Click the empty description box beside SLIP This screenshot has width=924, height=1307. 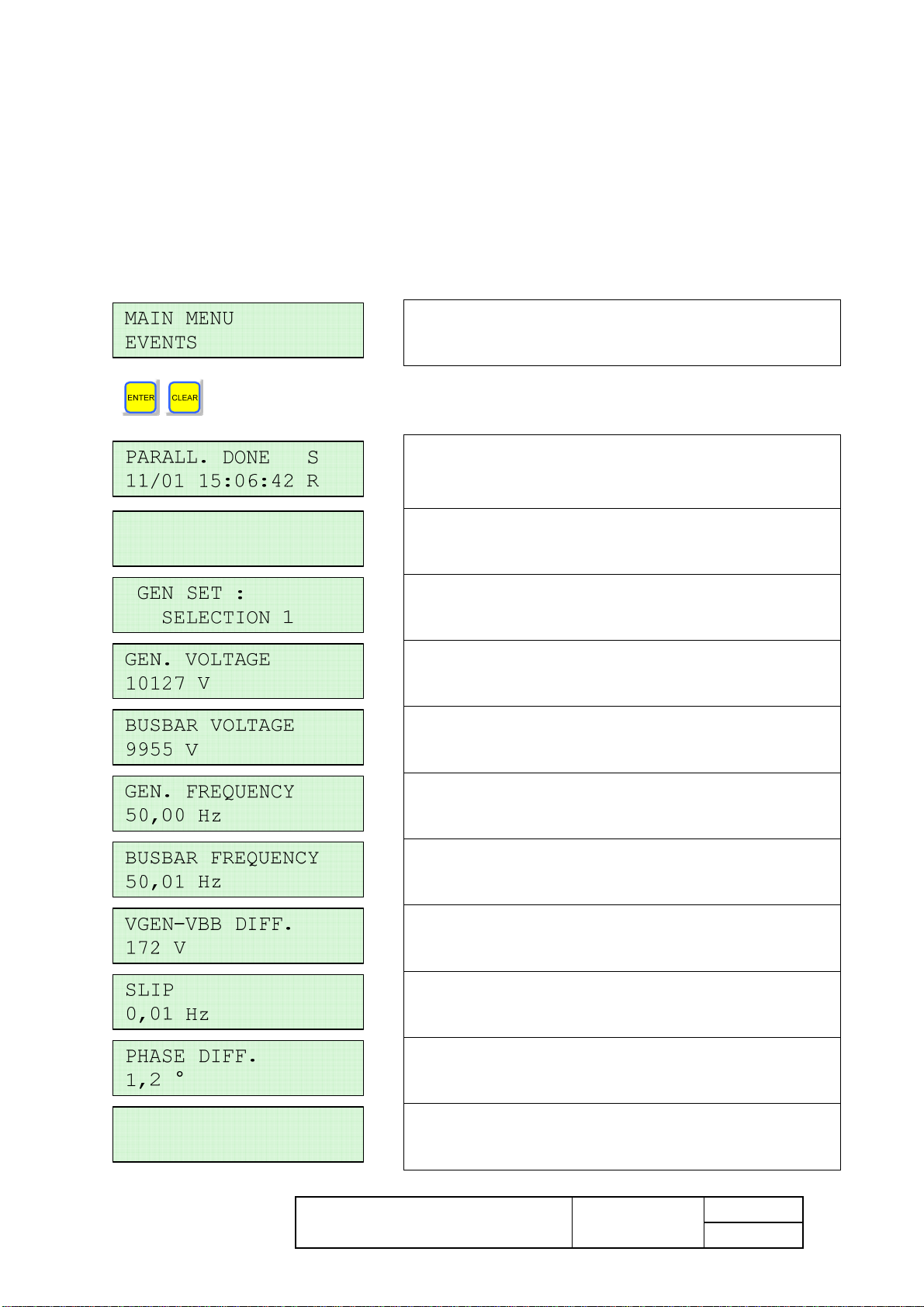click(622, 1004)
